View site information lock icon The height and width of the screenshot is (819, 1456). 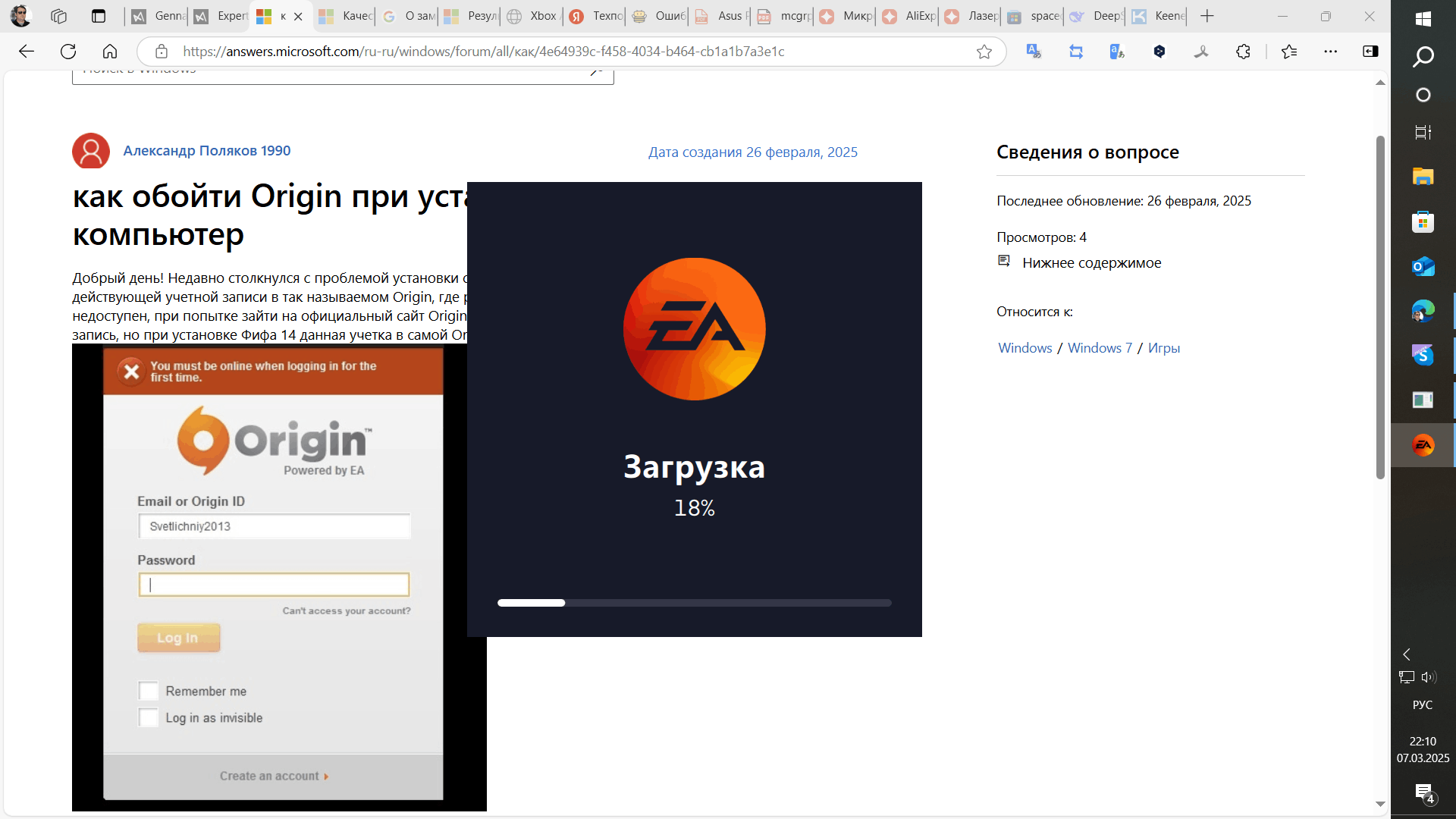pos(161,52)
